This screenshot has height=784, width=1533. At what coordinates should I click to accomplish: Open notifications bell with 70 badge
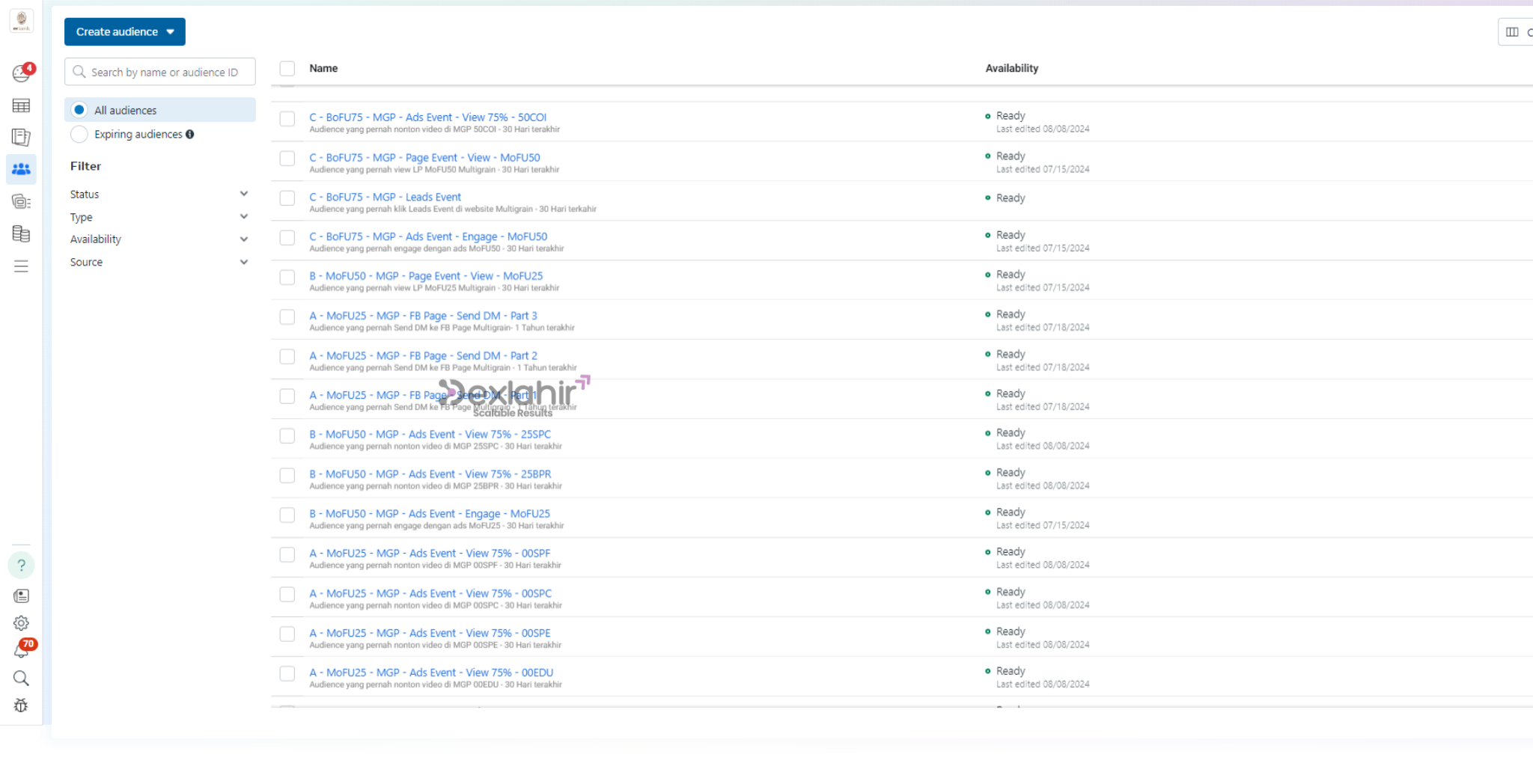[22, 651]
